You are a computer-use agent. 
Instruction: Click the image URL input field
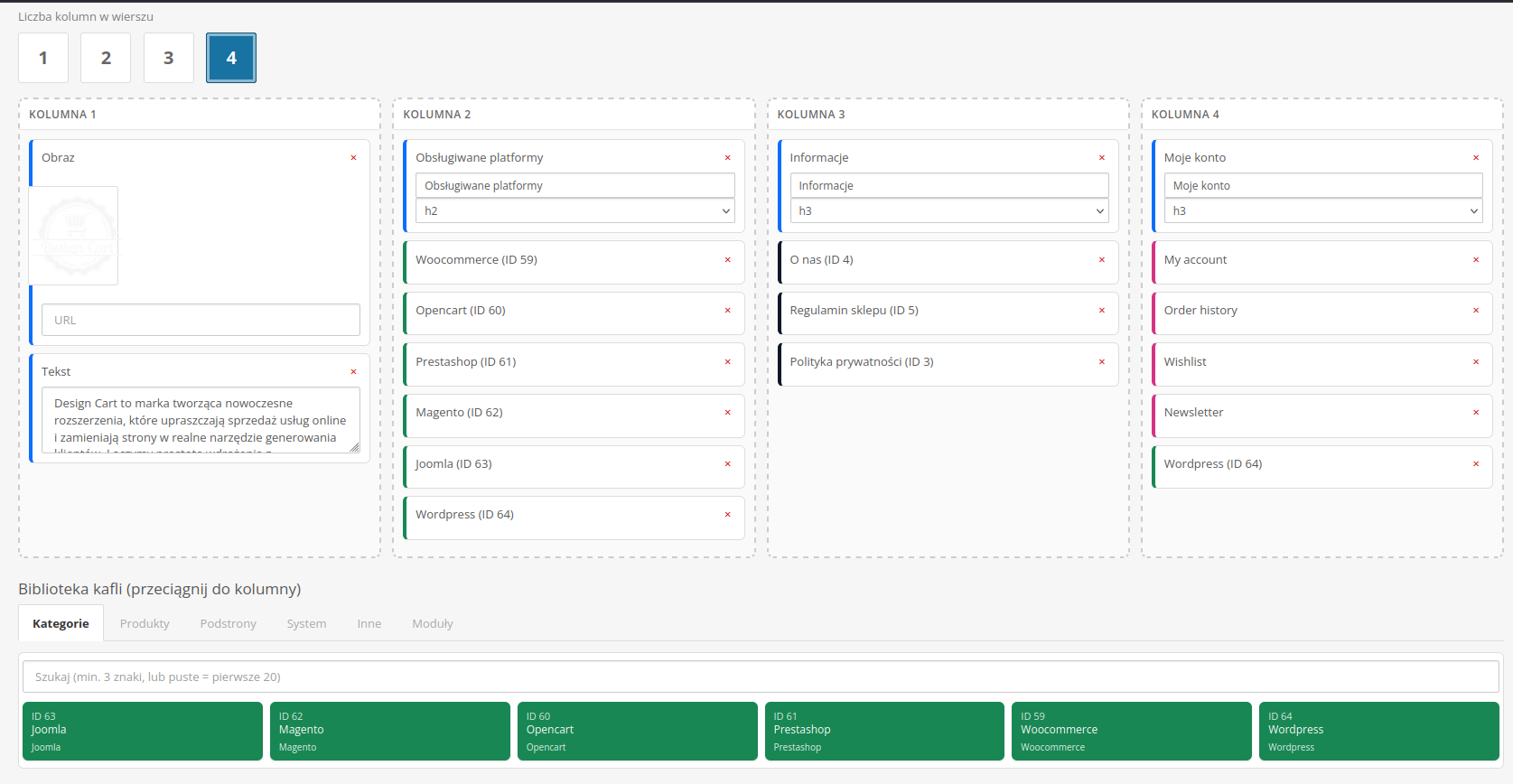point(201,320)
